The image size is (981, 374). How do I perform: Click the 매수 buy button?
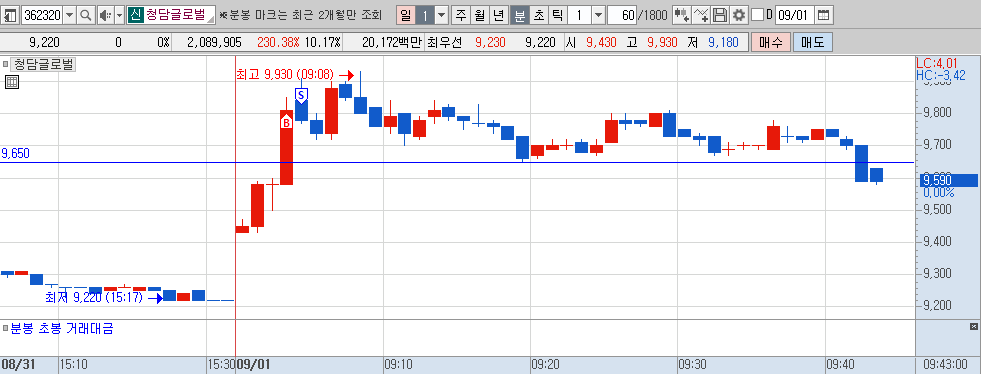pos(771,43)
